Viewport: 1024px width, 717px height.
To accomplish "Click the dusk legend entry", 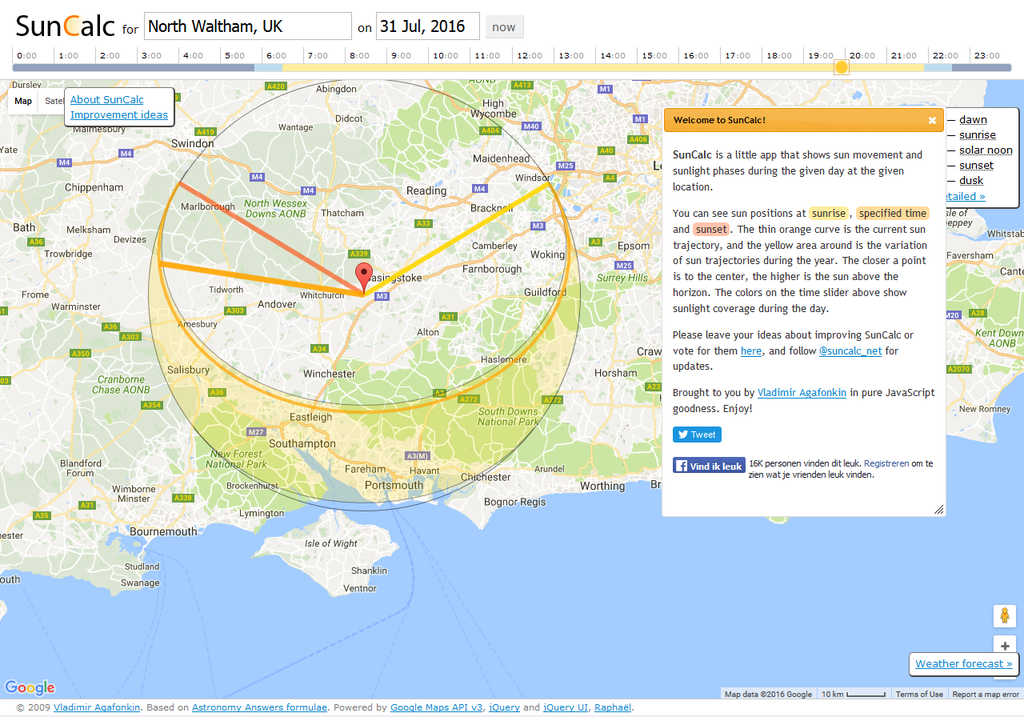I will coord(971,180).
